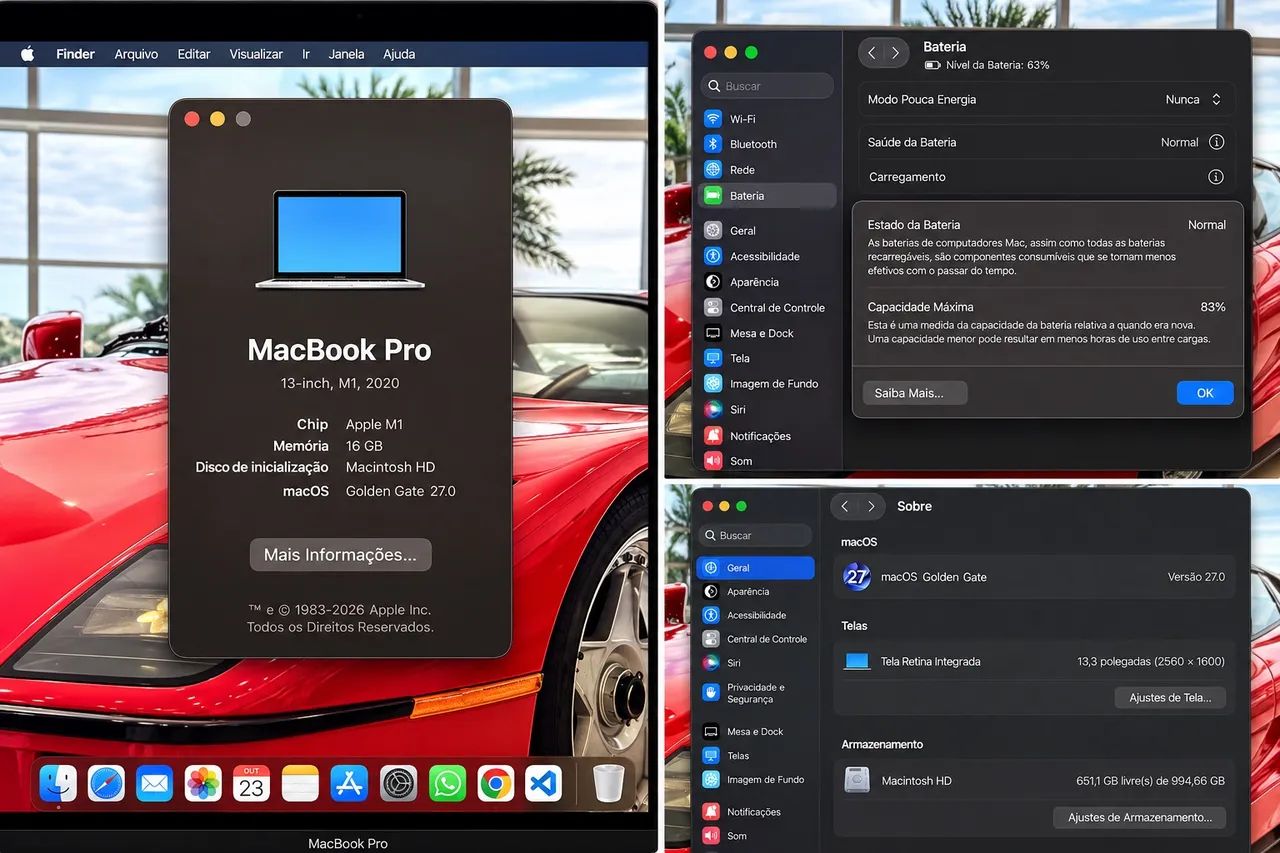Screen dimensions: 1280x853
Task: Open the Mail app in the Dock
Action: click(154, 783)
